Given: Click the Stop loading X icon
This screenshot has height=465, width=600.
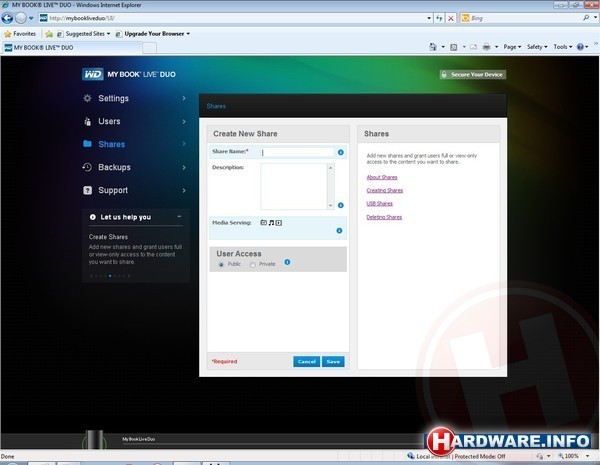Looking at the screenshot, I should click(451, 18).
